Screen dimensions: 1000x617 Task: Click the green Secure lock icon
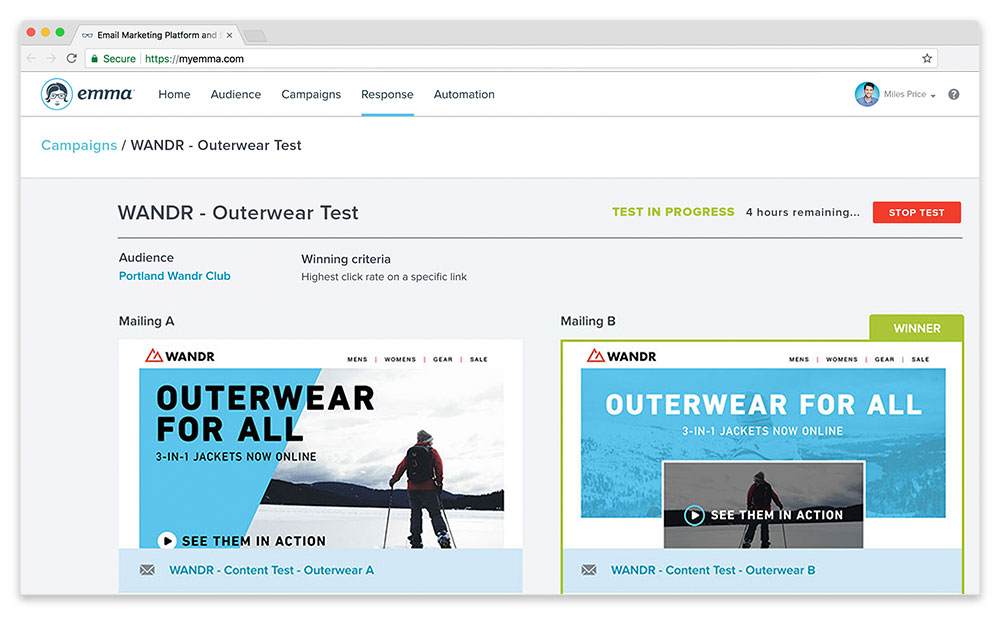click(x=94, y=59)
